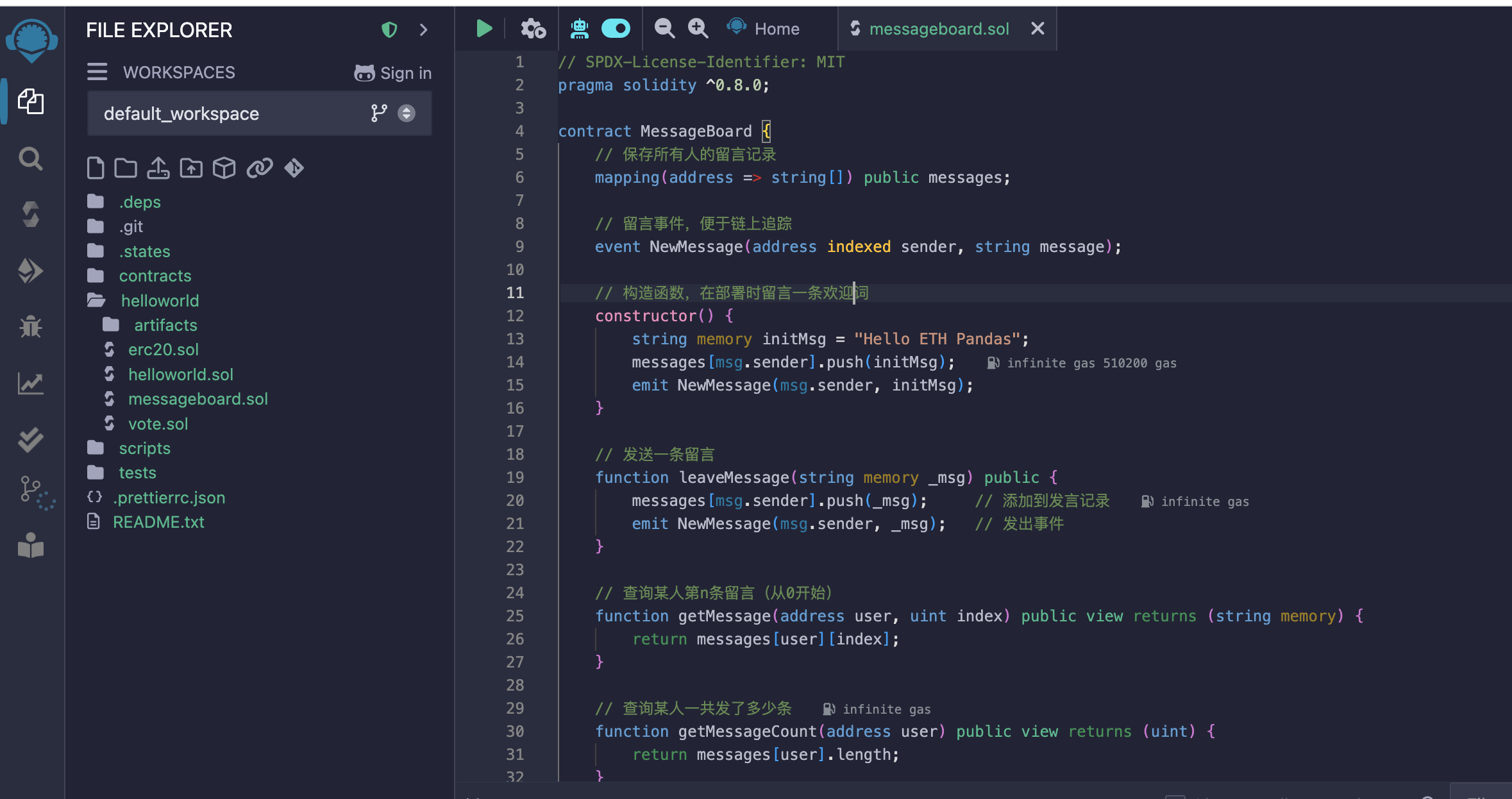Open erc20.sol file

click(x=163, y=349)
